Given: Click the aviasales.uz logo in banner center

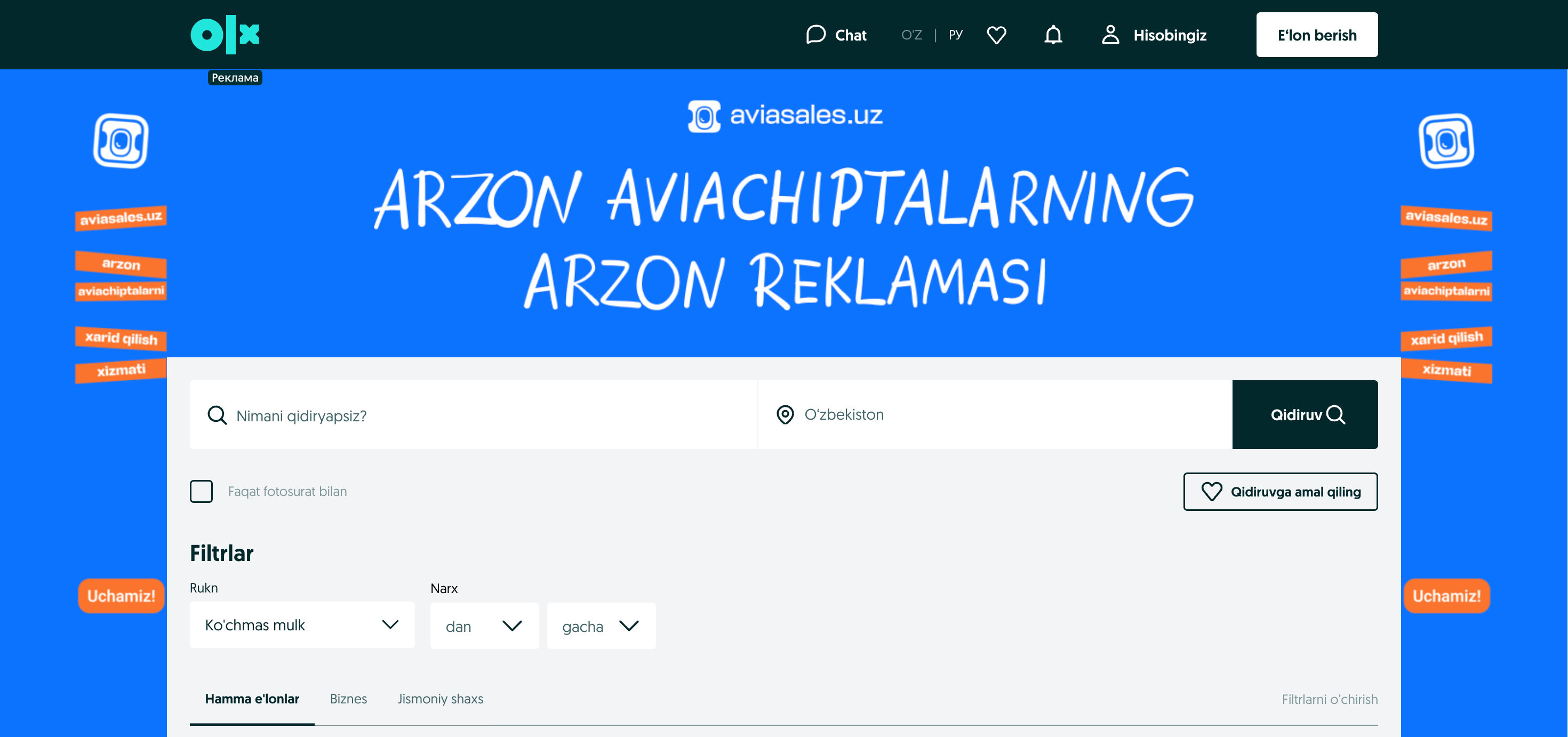Looking at the screenshot, I should pyautogui.click(x=785, y=116).
